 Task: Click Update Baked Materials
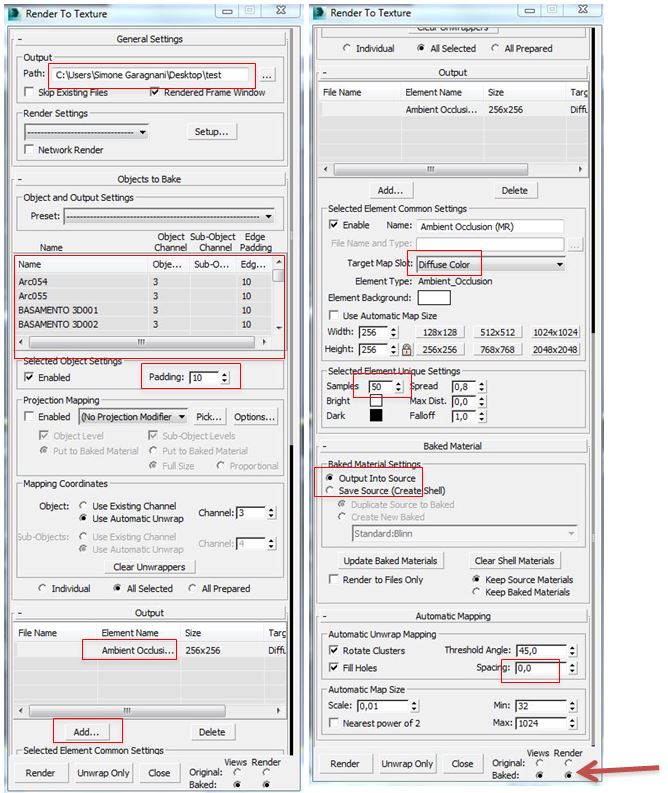390,560
